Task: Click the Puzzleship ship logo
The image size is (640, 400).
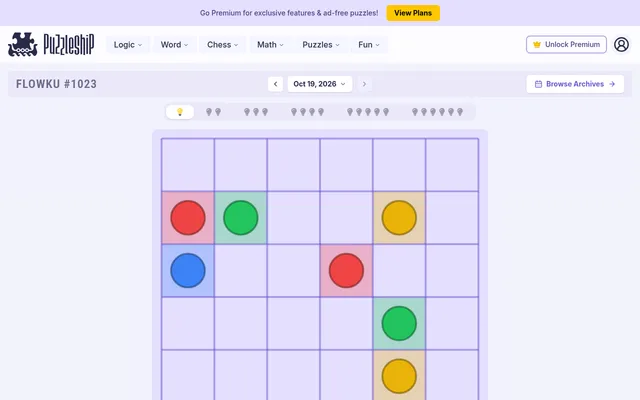Action: tap(23, 44)
